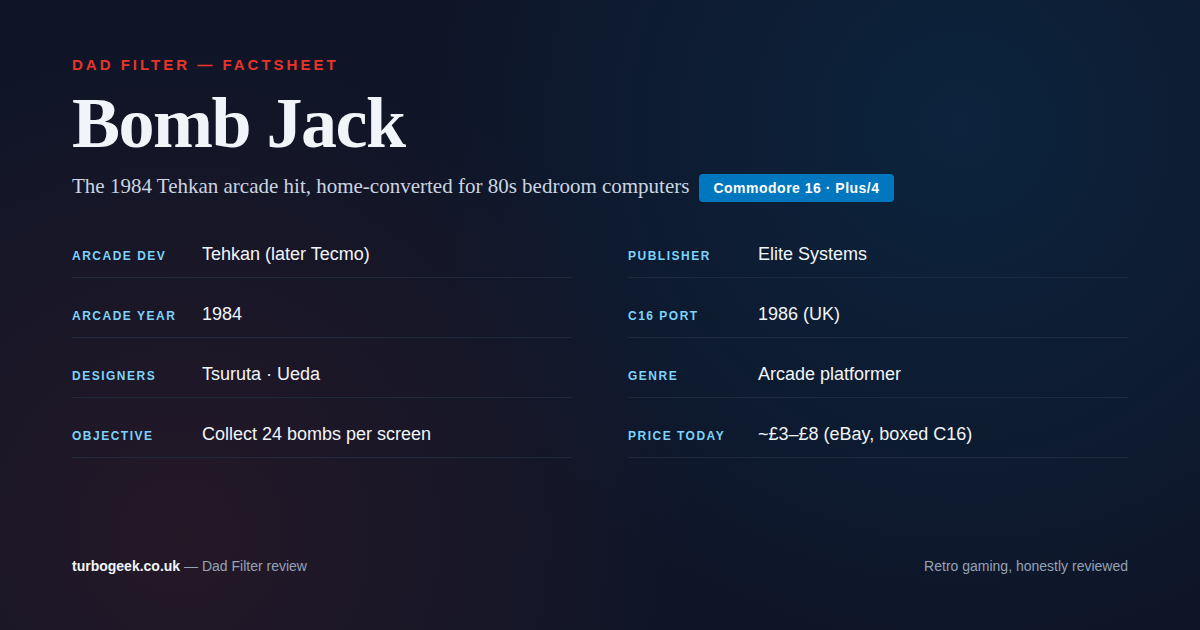Select the ~£3–£8 eBay price value
The width and height of the screenshot is (1200, 630).
(864, 433)
